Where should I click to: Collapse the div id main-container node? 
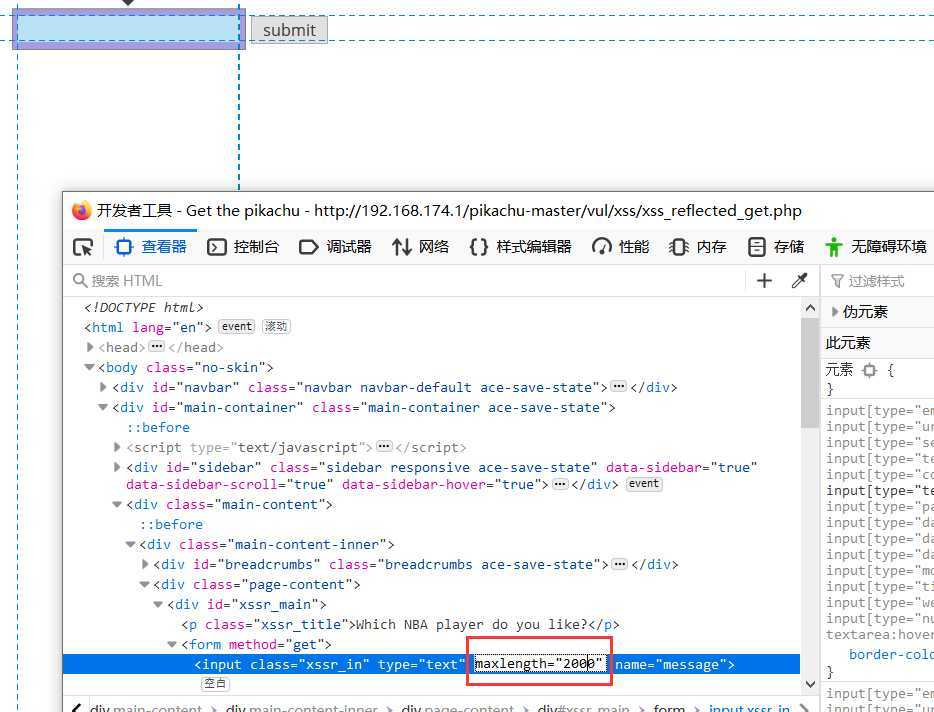(103, 408)
